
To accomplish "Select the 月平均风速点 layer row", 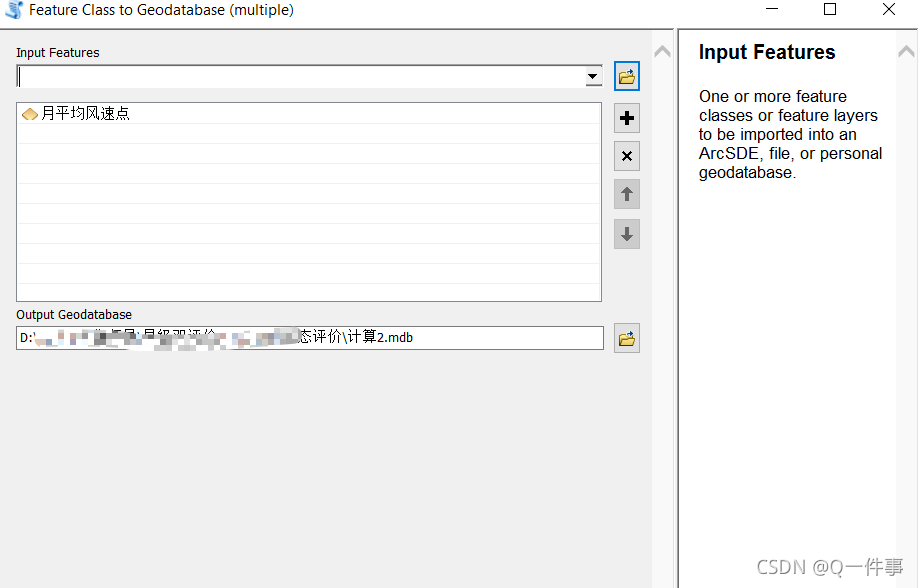I will pos(309,113).
